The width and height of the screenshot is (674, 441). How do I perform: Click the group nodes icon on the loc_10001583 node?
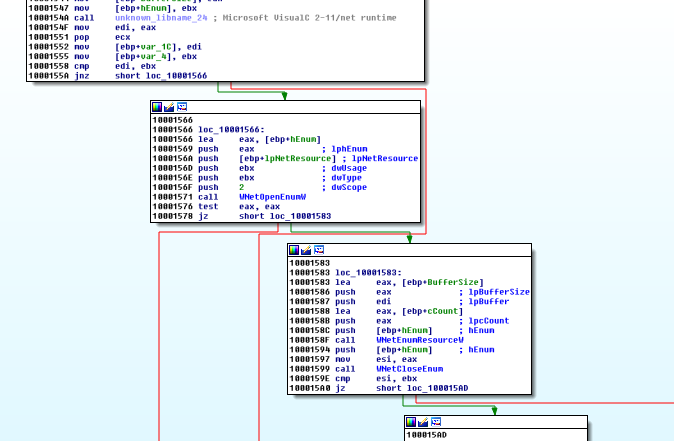pyautogui.click(x=319, y=249)
